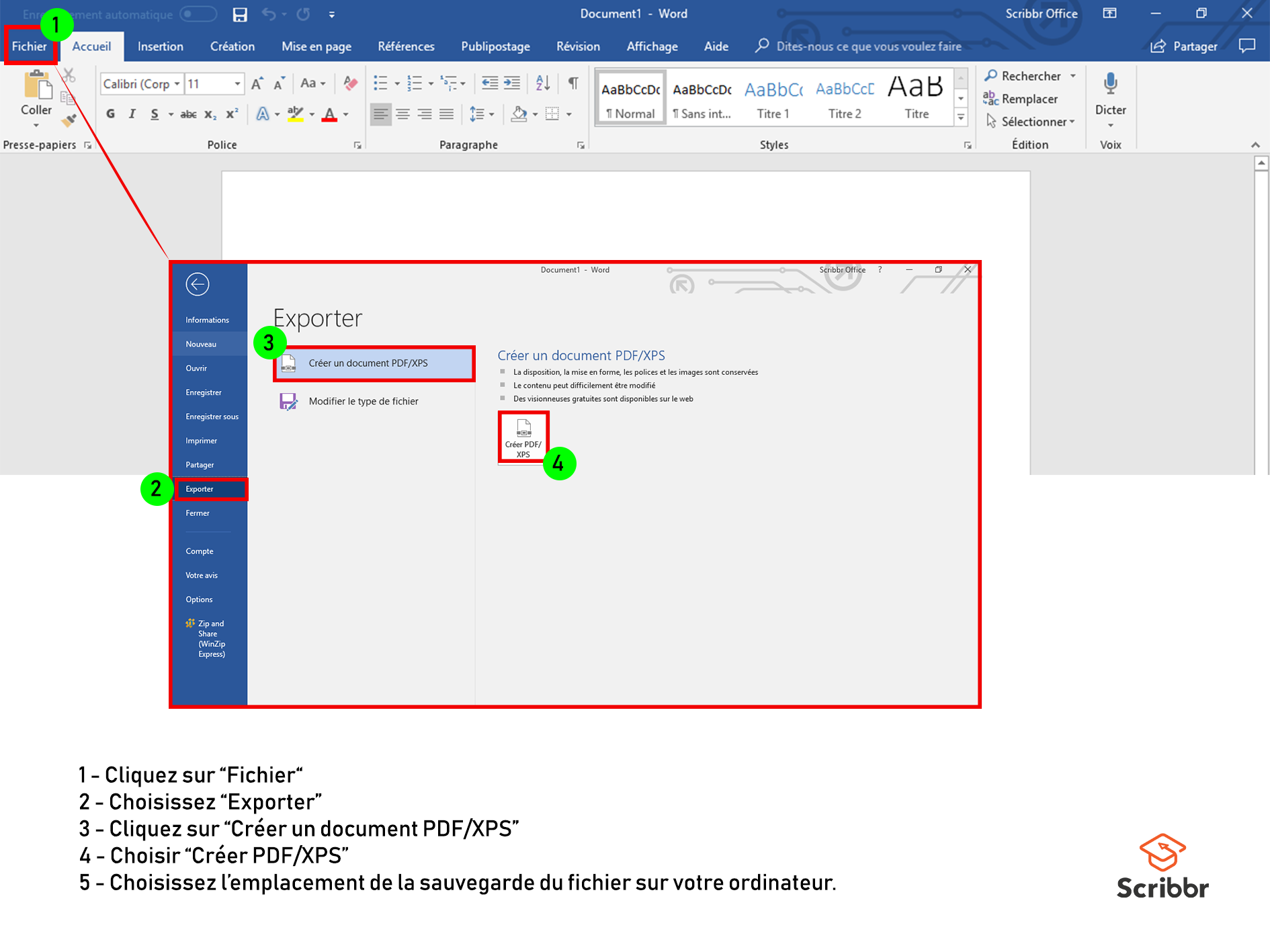Apply bold with the G button
The image size is (1270, 952).
pyautogui.click(x=111, y=114)
